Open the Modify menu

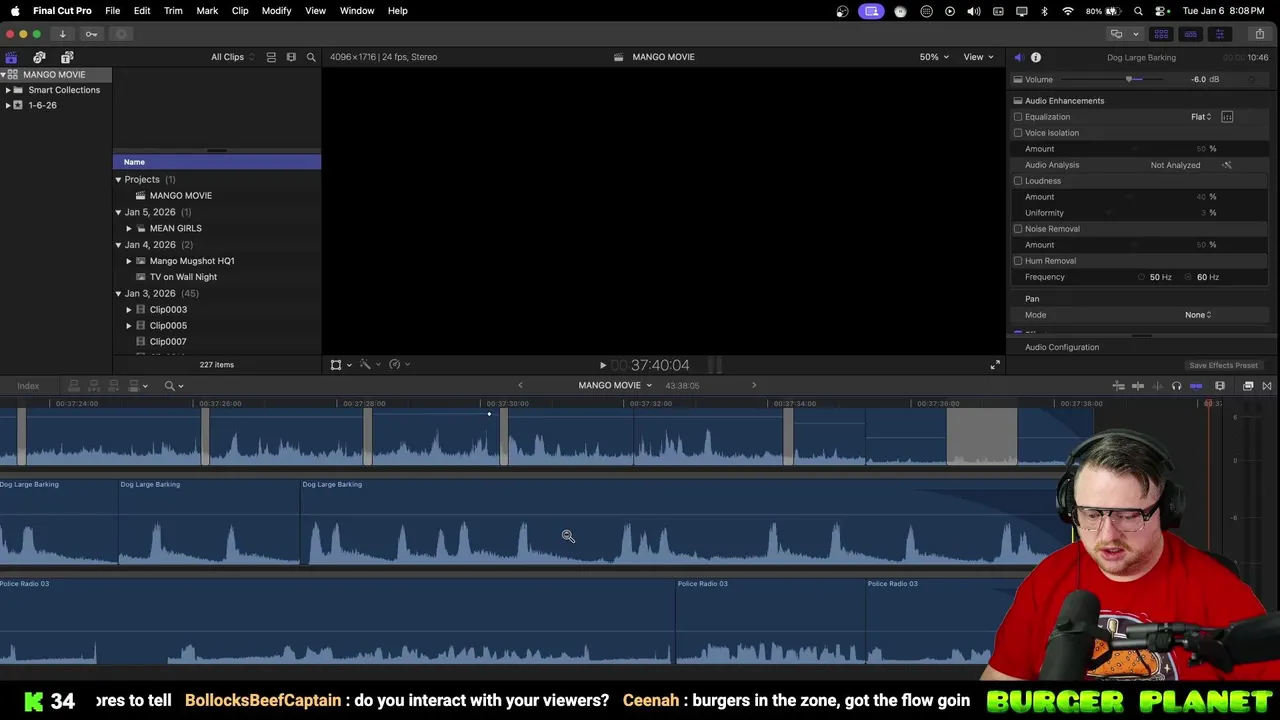point(276,11)
